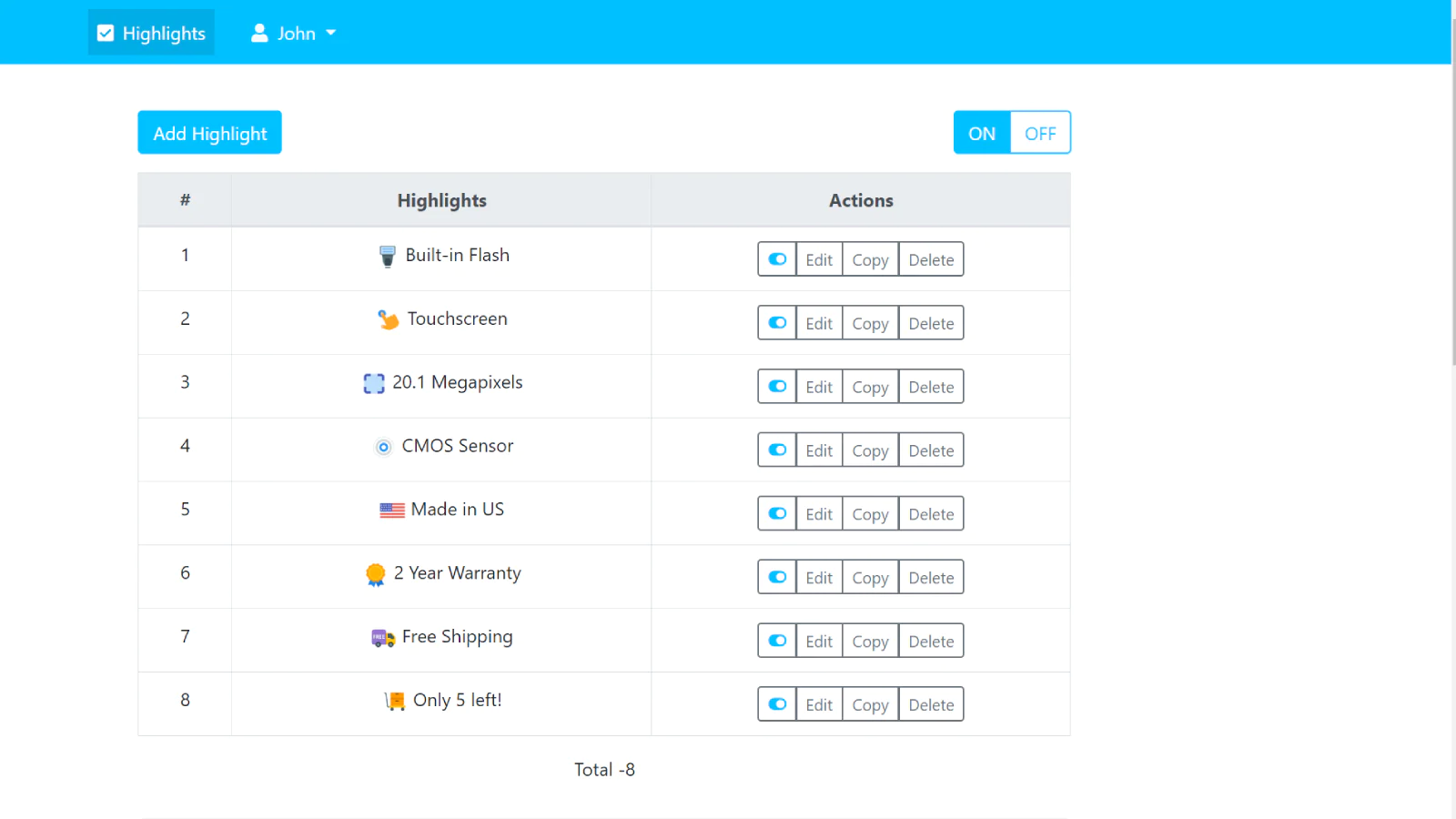Image resolution: width=1456 pixels, height=819 pixels.
Task: Click the 20.1 Megapixels frame icon
Action: click(x=374, y=383)
